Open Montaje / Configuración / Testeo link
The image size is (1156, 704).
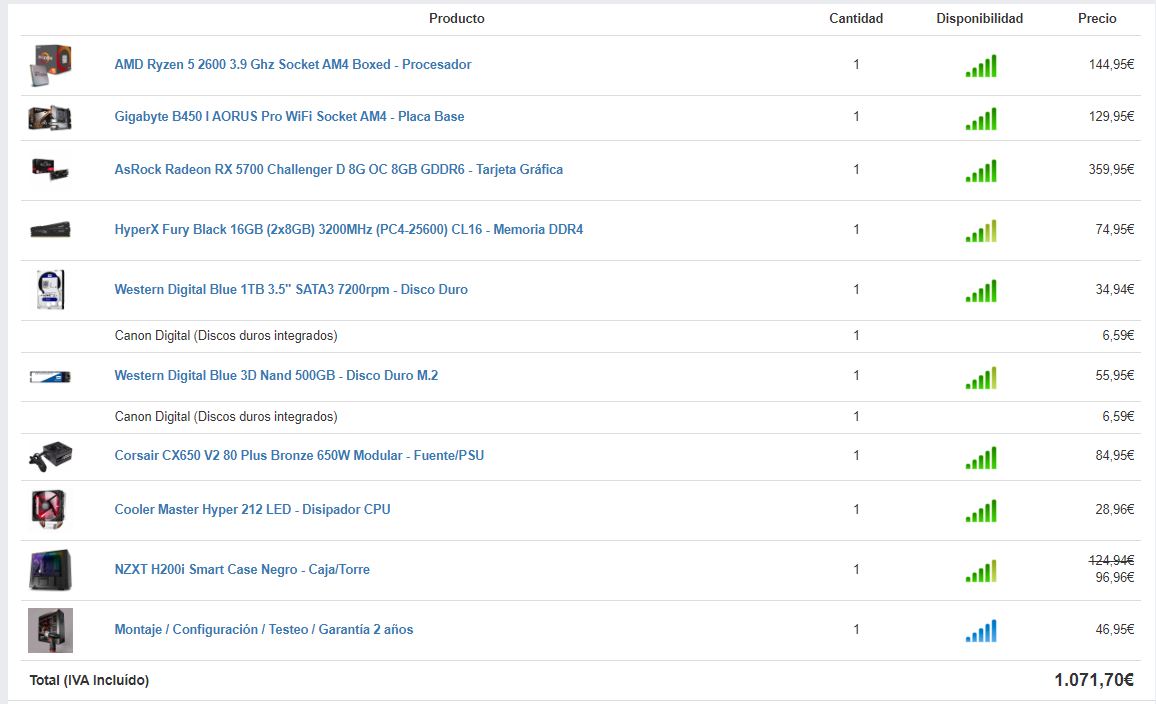264,630
